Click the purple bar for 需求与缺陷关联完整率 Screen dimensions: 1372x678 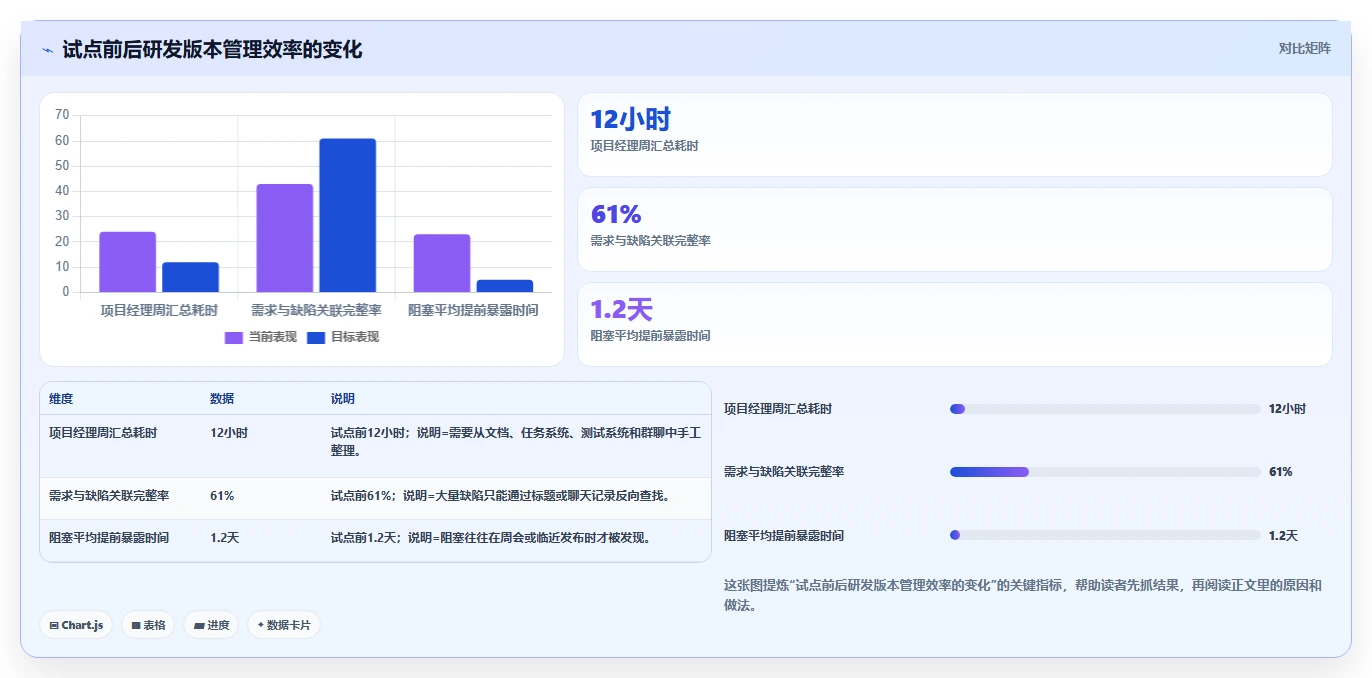(285, 238)
